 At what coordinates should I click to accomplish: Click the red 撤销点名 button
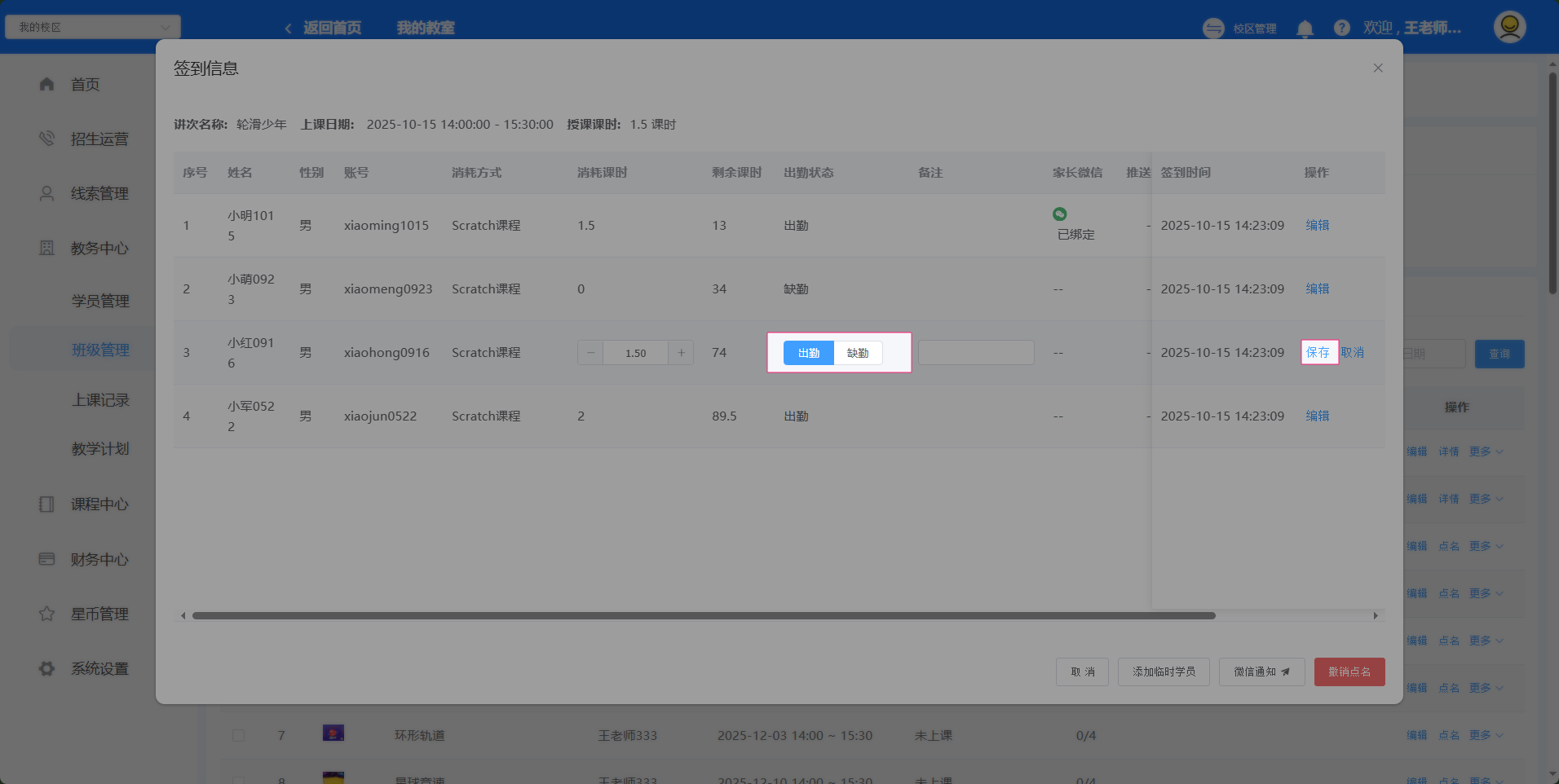pos(1349,672)
